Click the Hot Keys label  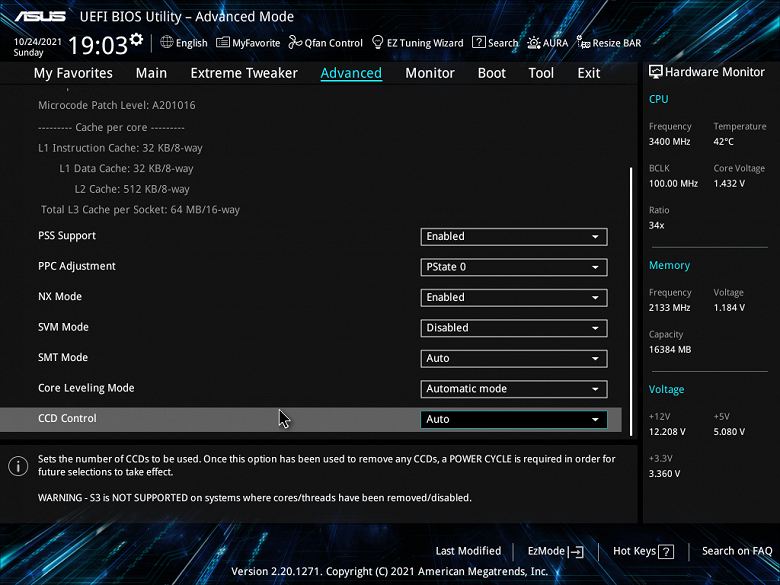[x=634, y=551]
